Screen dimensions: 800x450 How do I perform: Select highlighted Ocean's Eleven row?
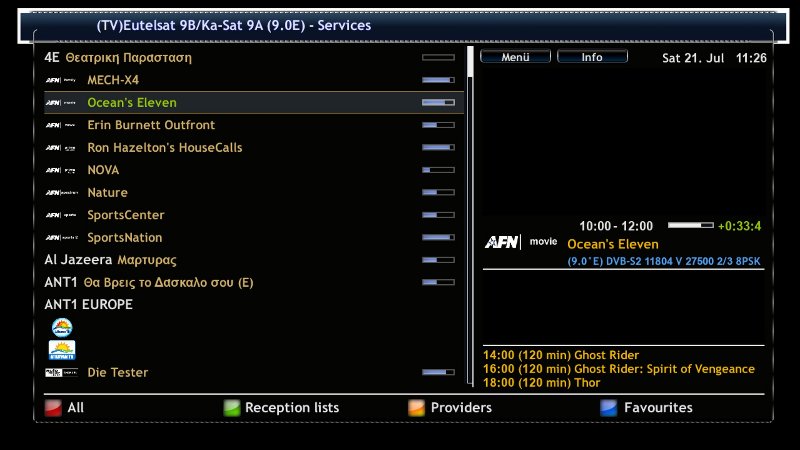254,103
